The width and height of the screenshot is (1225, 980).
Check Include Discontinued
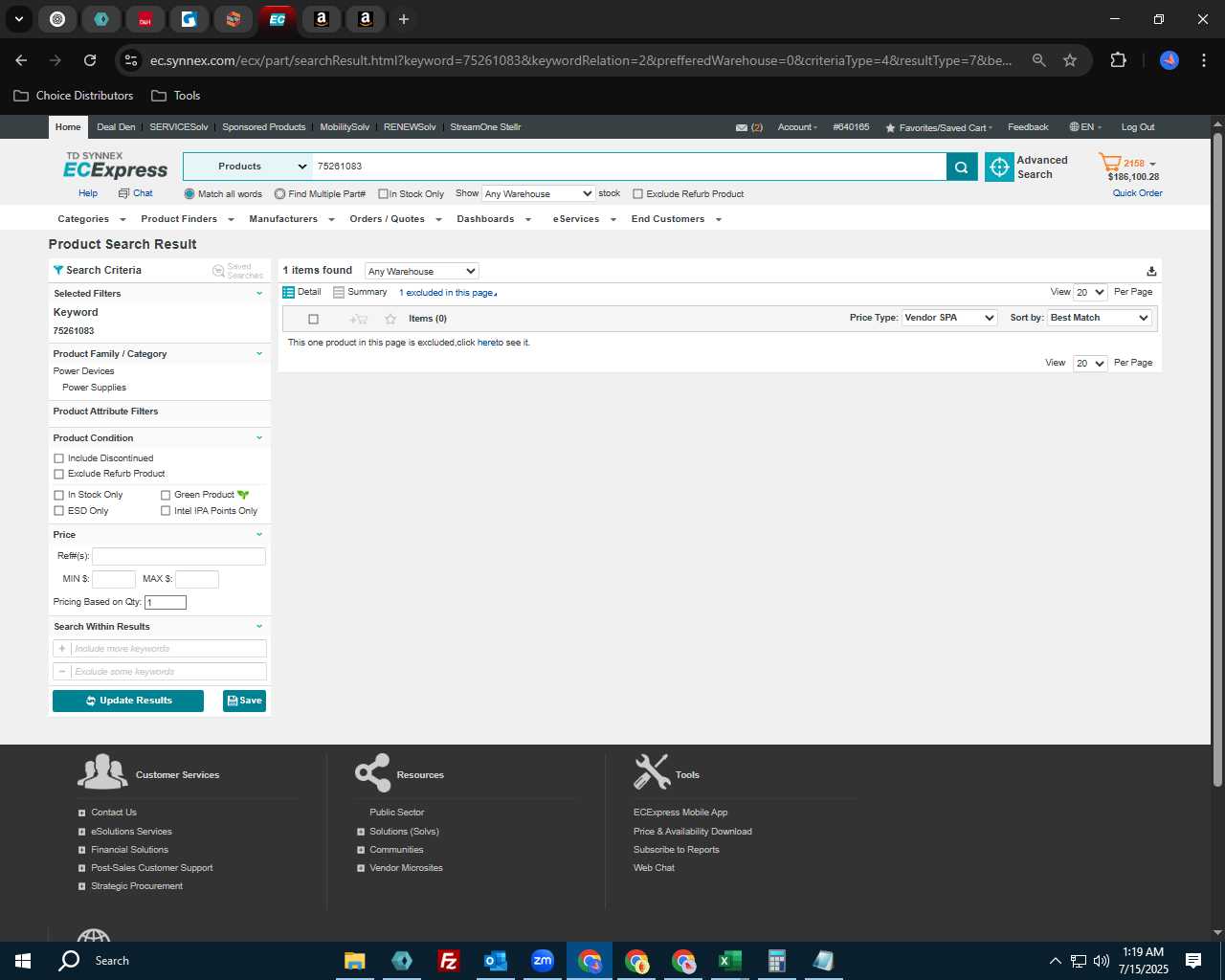[x=59, y=458]
